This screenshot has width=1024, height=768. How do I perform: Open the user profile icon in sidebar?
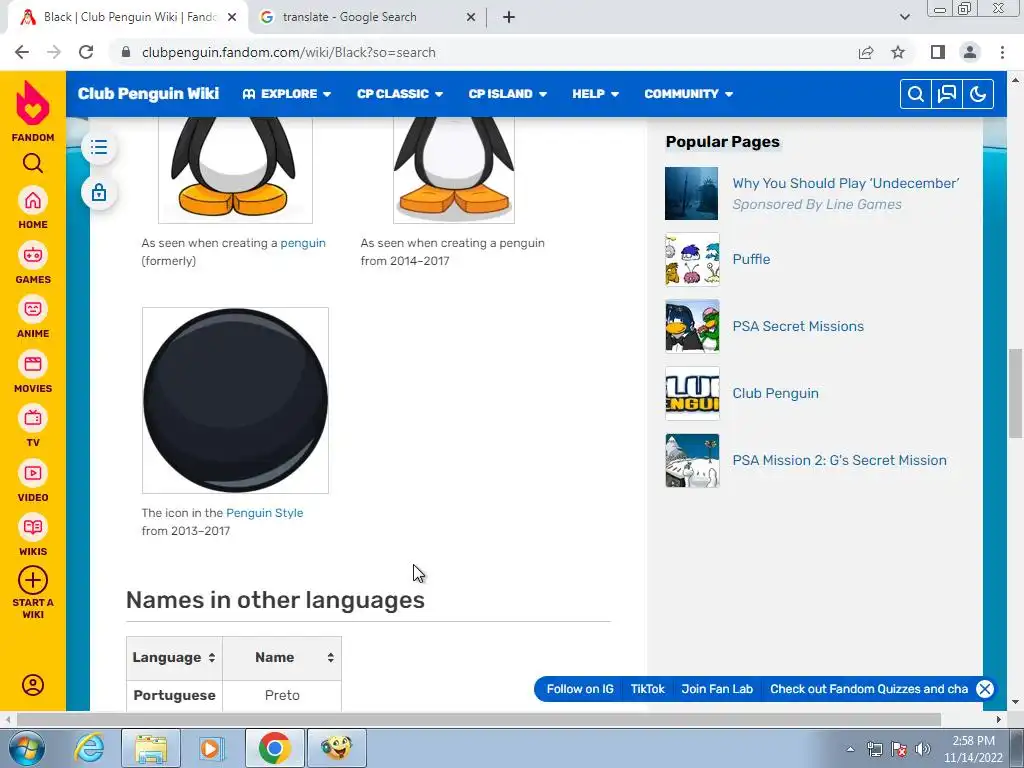pyautogui.click(x=33, y=685)
